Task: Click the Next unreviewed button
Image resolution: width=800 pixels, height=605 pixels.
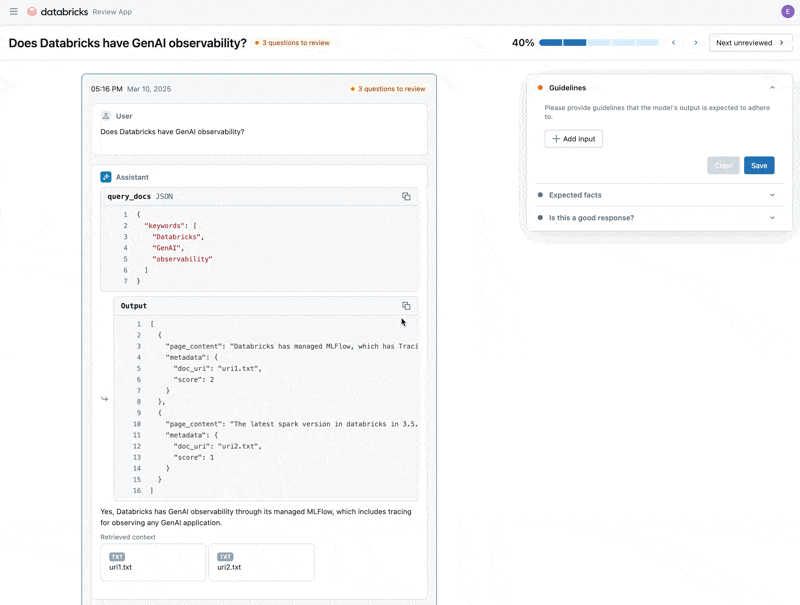Action: pos(750,43)
